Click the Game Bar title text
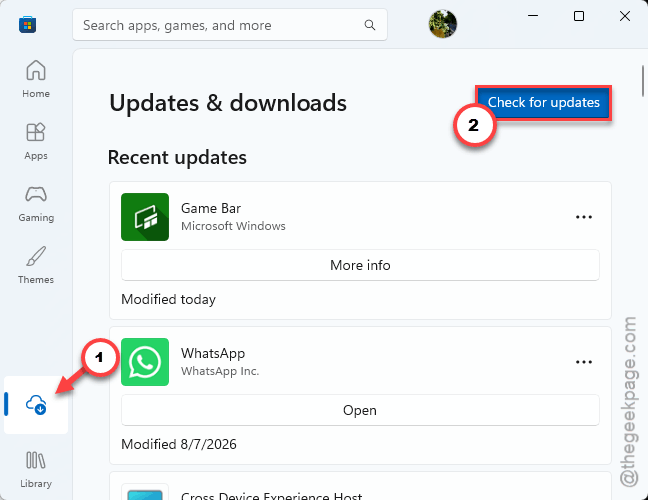The width and height of the screenshot is (648, 500). click(211, 208)
